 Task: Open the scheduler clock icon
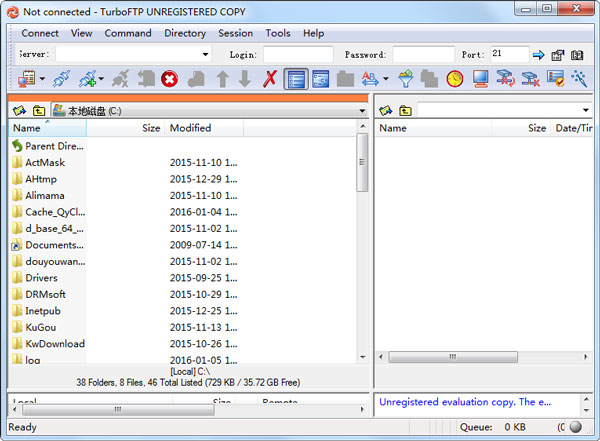(x=455, y=79)
